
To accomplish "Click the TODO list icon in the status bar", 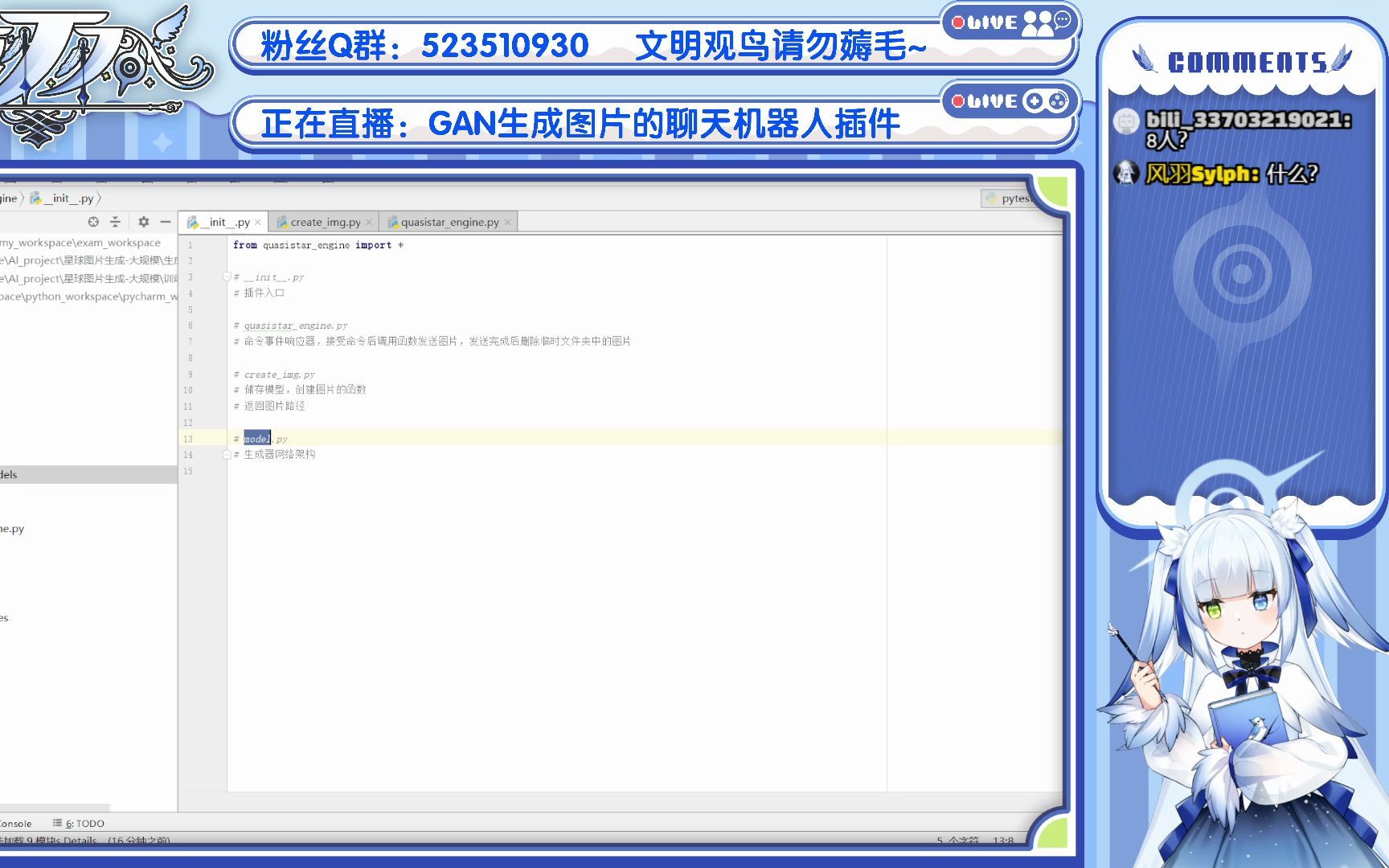I will pos(56,823).
